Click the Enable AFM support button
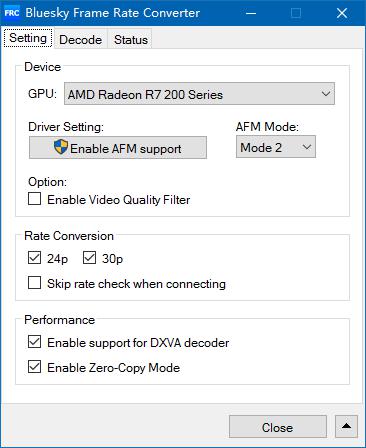366x448 pixels. pyautogui.click(x=118, y=147)
